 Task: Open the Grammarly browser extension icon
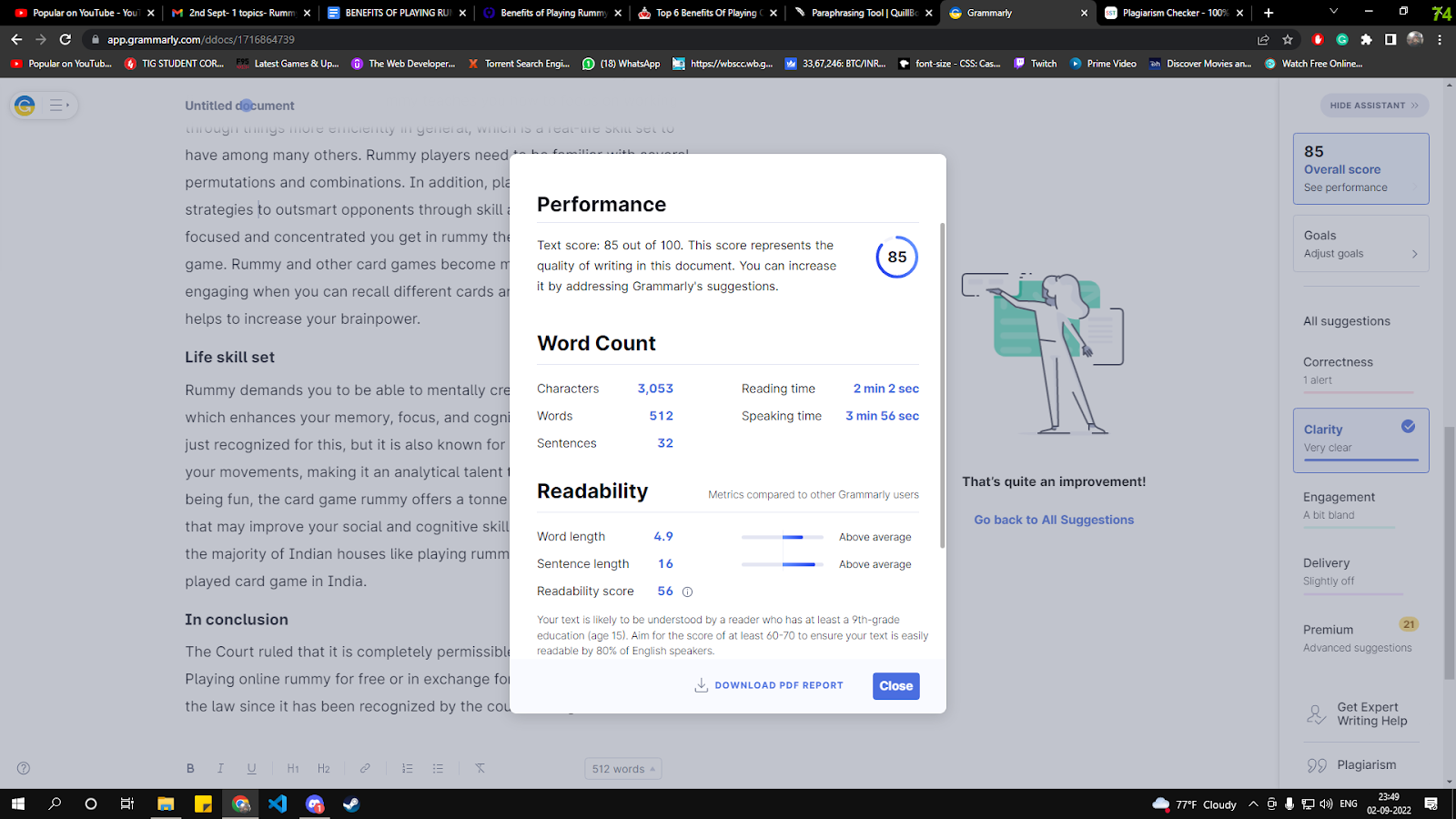(1342, 40)
